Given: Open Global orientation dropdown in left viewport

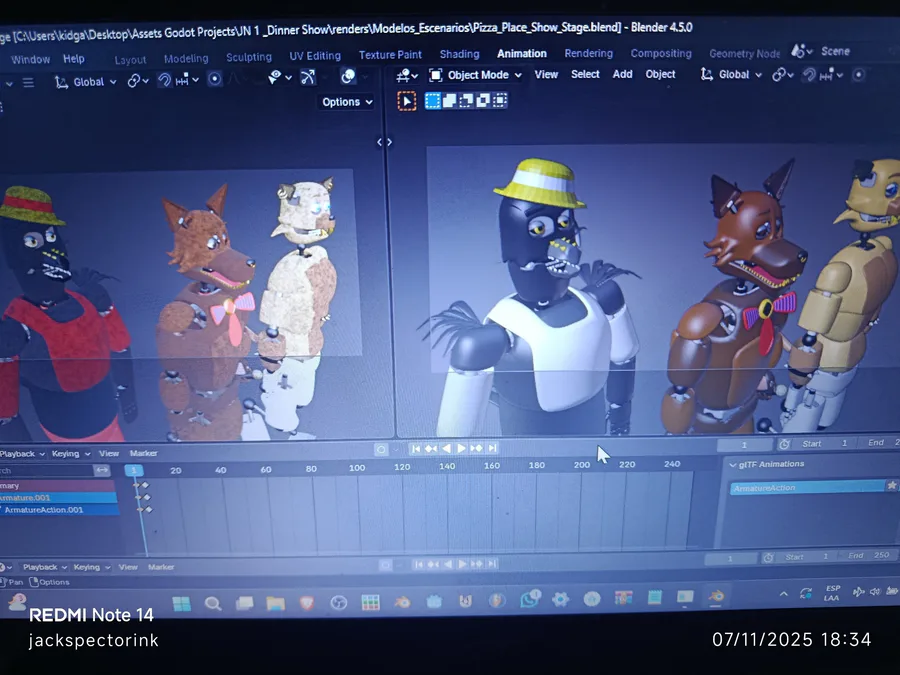Looking at the screenshot, I should coord(86,82).
